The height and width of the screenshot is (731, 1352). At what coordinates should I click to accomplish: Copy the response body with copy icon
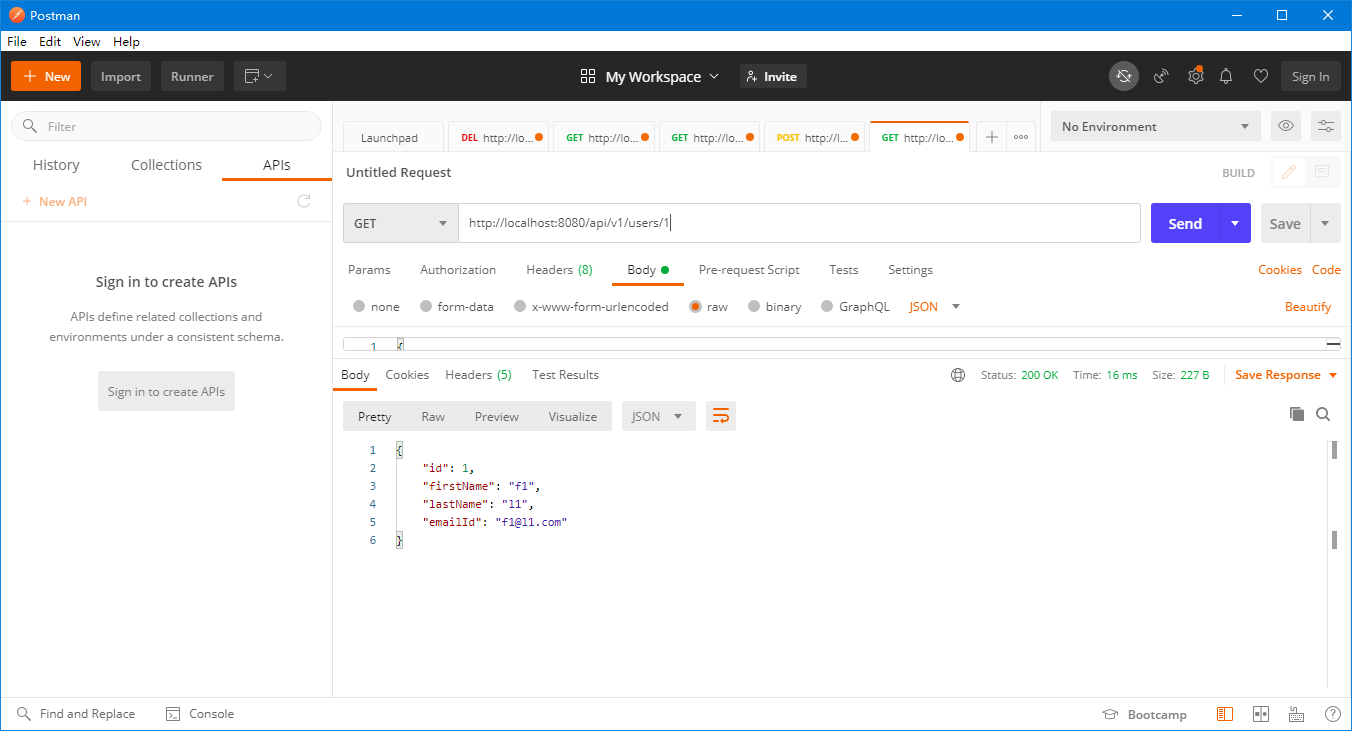pos(1297,414)
